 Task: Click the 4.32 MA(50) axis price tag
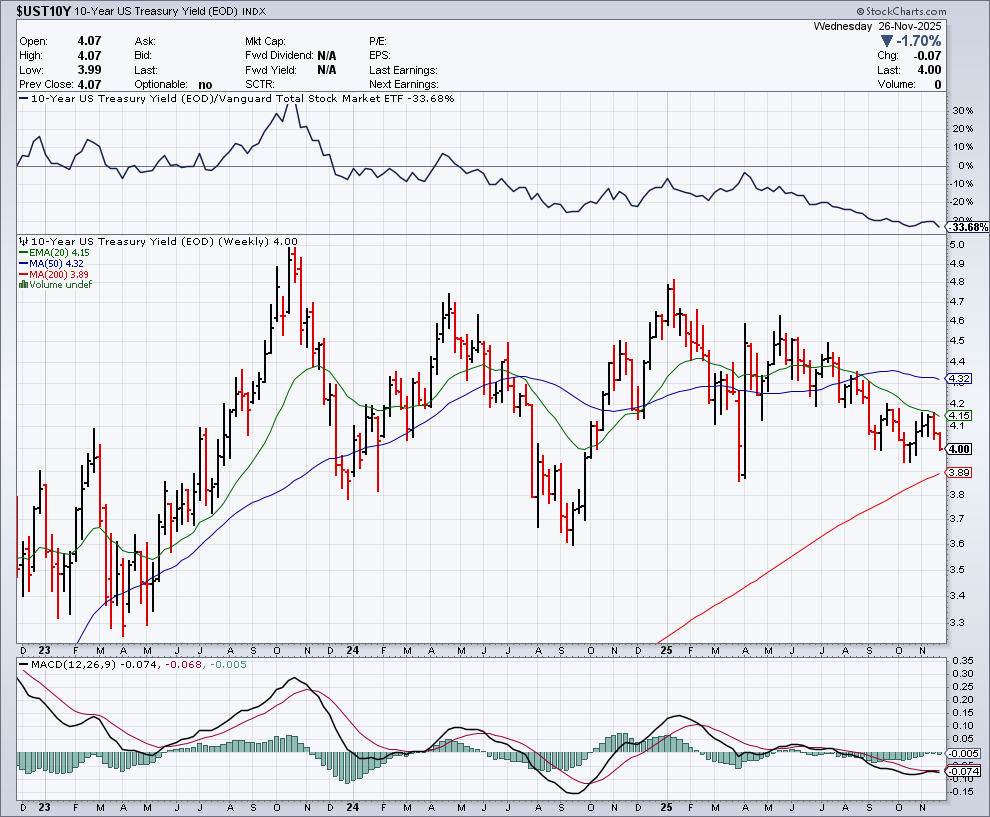pos(960,379)
